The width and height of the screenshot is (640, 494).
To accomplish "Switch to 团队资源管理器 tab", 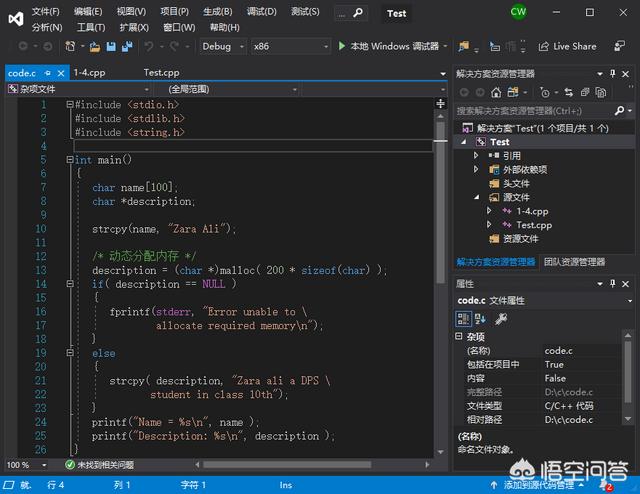I will [x=574, y=262].
